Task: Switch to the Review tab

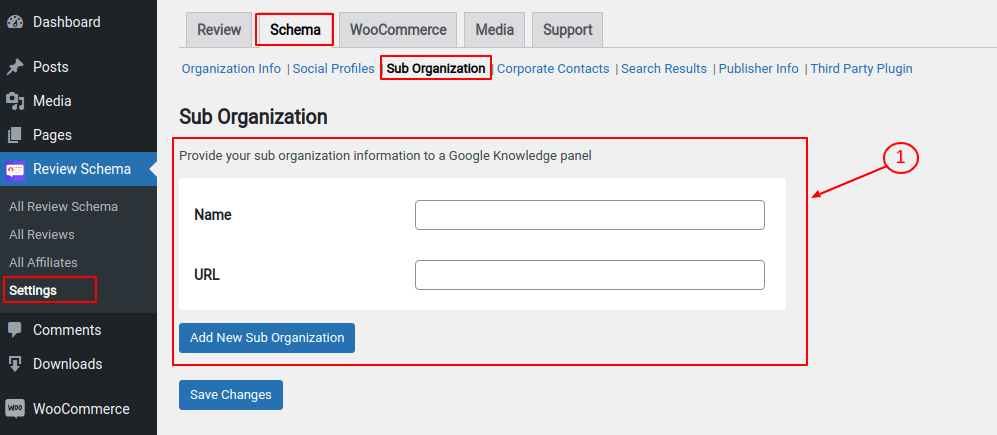Action: pyautogui.click(x=219, y=30)
